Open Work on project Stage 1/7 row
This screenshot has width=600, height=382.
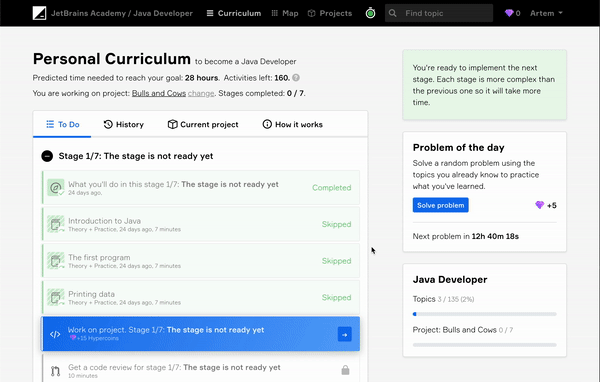pos(201,334)
